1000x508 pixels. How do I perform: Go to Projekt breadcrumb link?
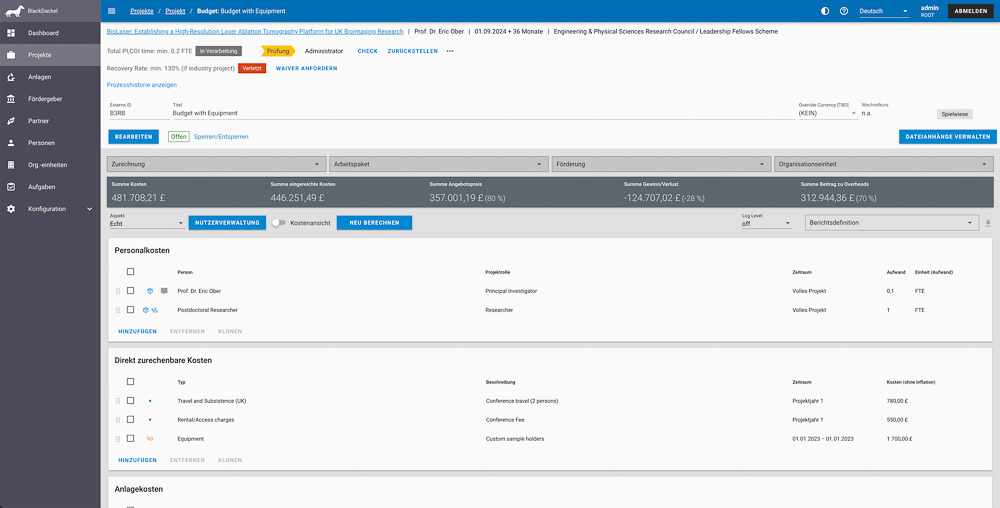click(175, 11)
